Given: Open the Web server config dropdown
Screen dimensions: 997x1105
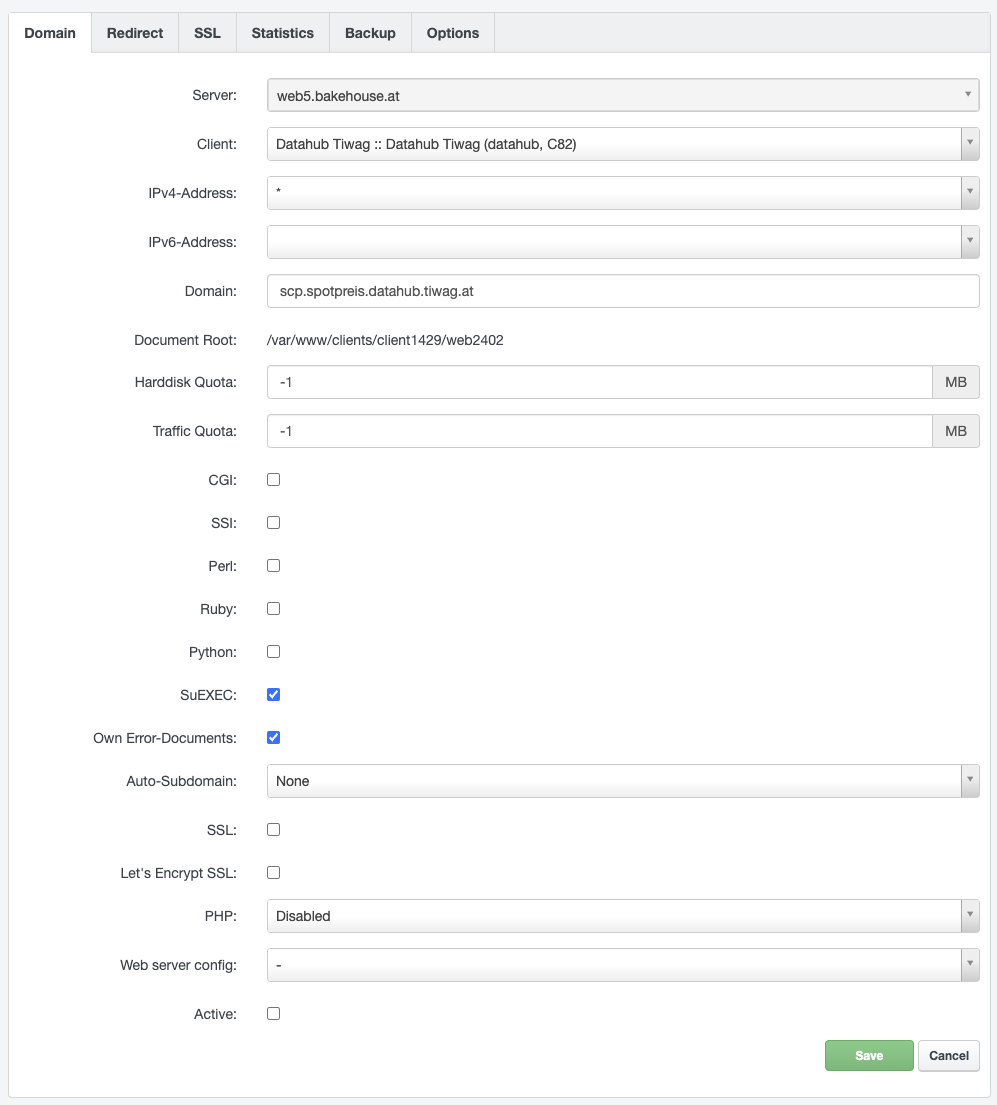Looking at the screenshot, I should [622, 965].
